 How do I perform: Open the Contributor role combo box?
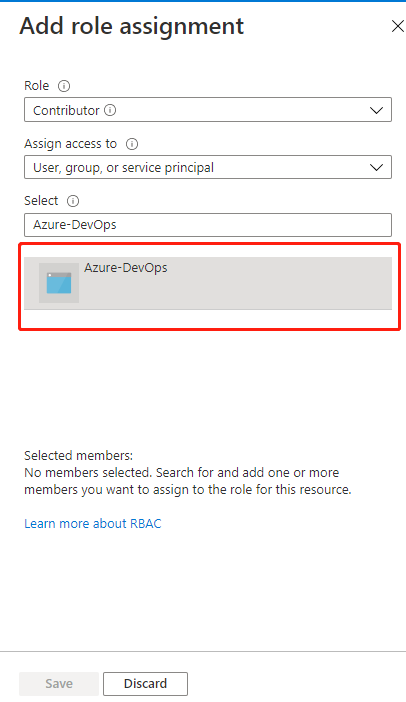(208, 110)
